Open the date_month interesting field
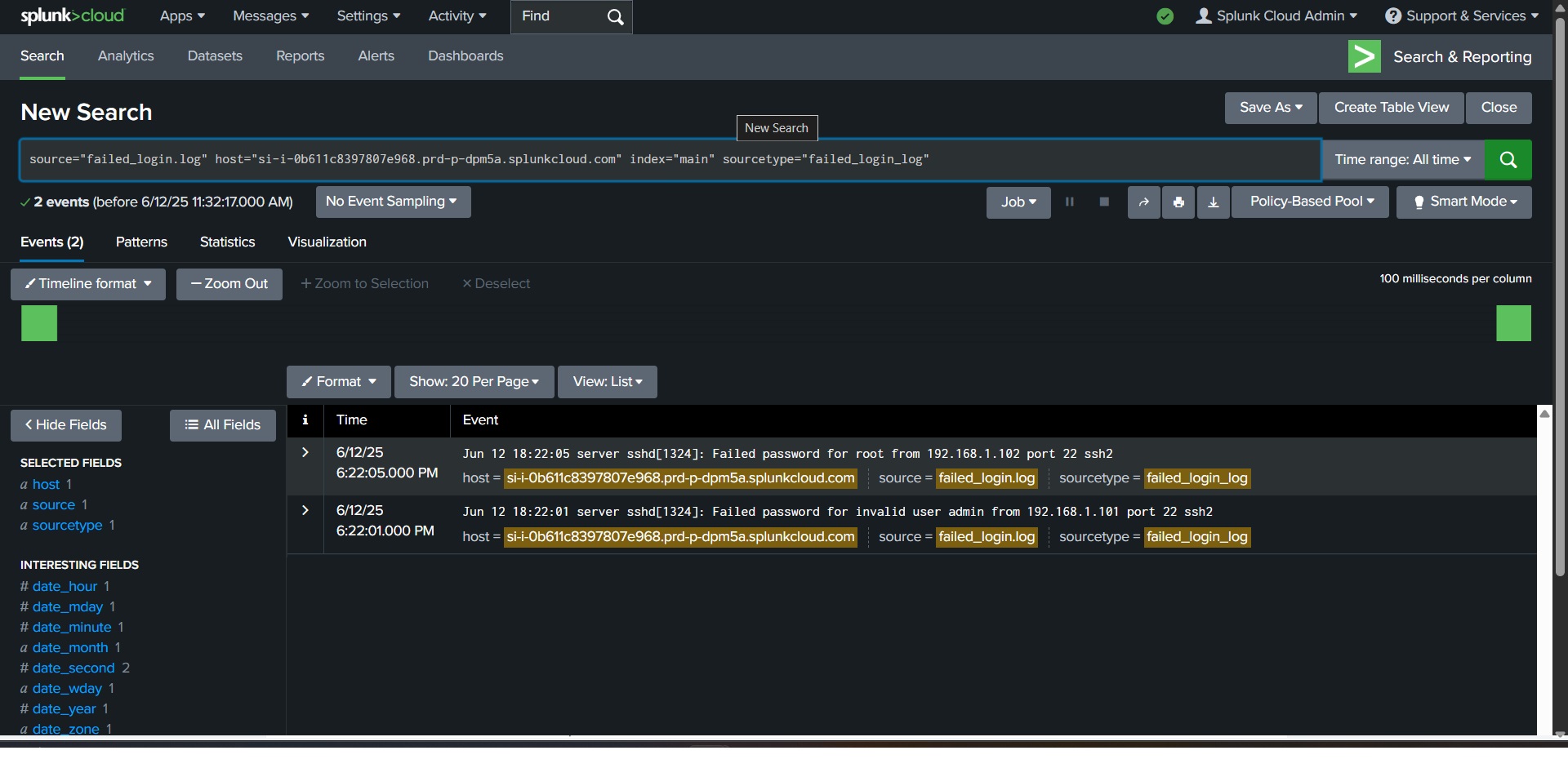Screen dimensions: 1568x777 coord(70,648)
